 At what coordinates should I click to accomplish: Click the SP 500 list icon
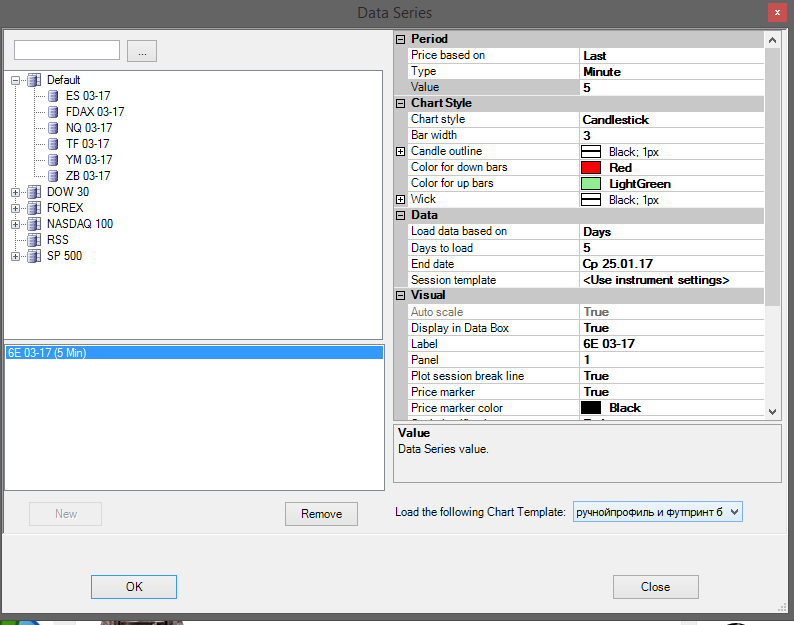coord(34,256)
